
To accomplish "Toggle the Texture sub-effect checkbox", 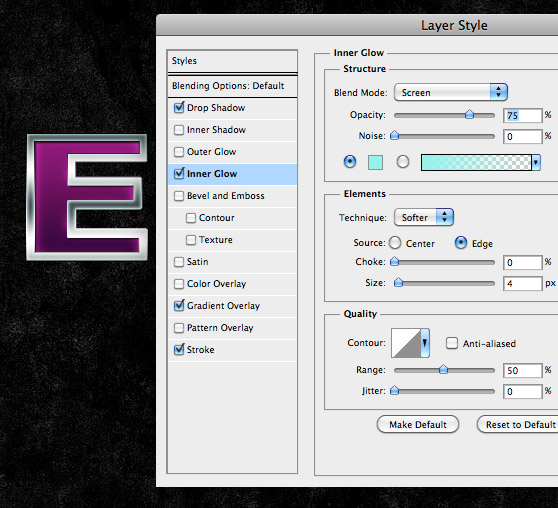I will pos(191,240).
